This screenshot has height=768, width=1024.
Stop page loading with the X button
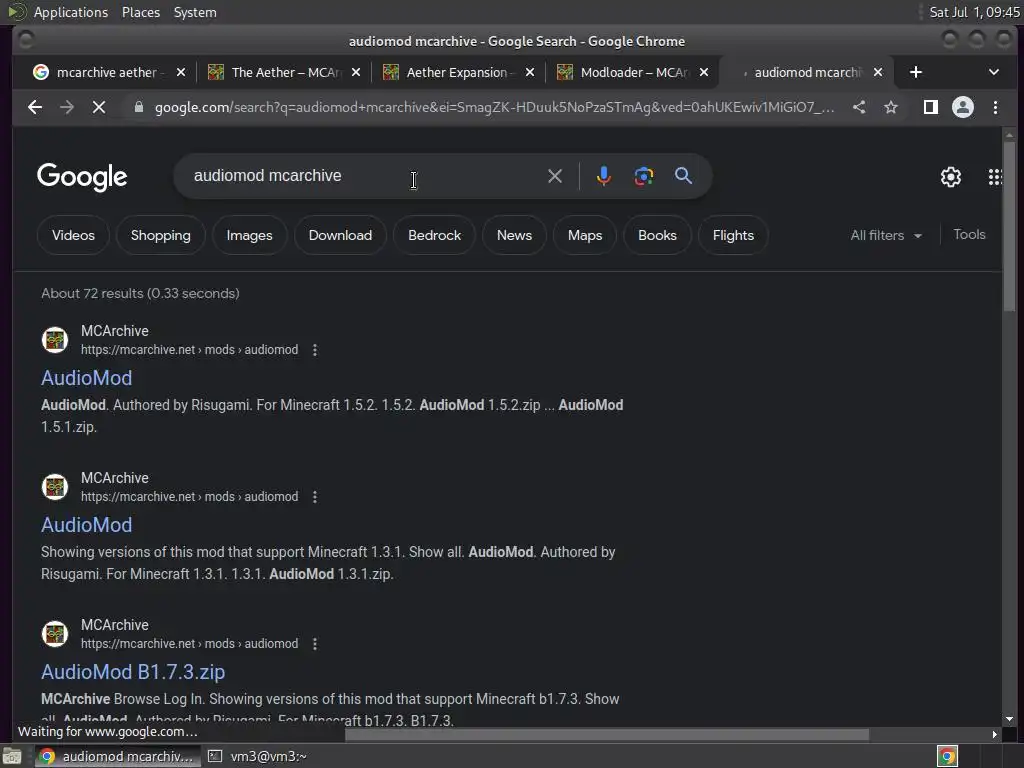pyautogui.click(x=99, y=107)
